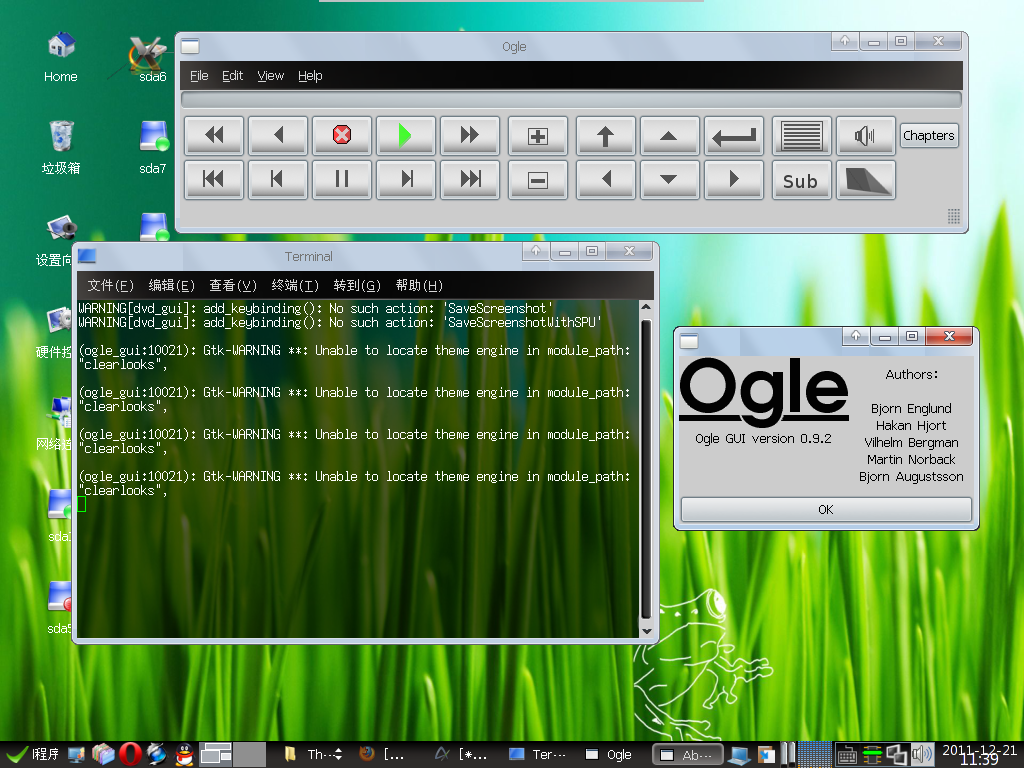Open the 程序 applications menu in taskbar
Screen dimensions: 1024x768
tap(33, 754)
